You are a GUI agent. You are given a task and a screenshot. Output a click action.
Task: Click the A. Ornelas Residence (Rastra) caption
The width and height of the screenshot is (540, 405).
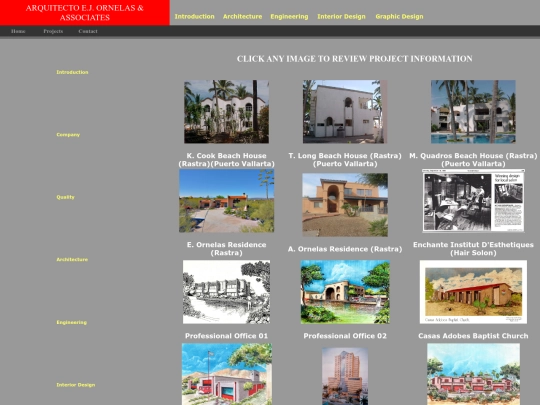pos(345,249)
